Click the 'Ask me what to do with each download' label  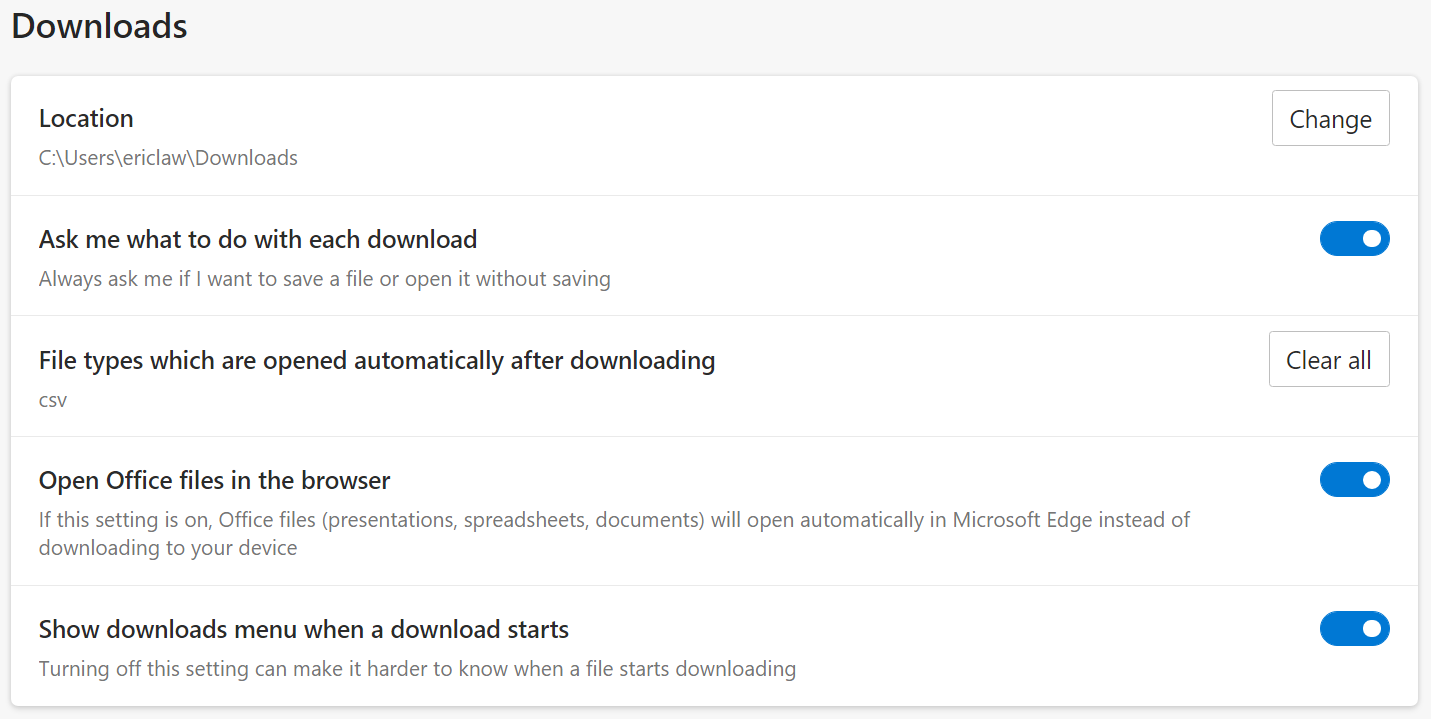258,240
